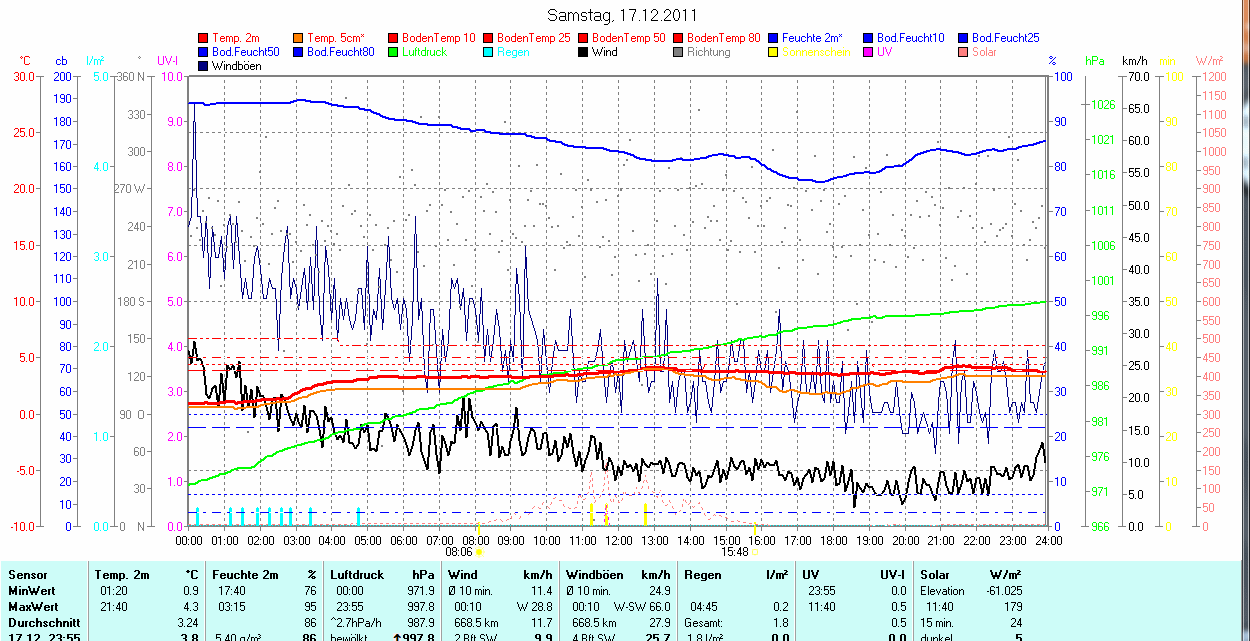
Task: Click the red Temp. 2m legend swatch
Action: (204, 38)
